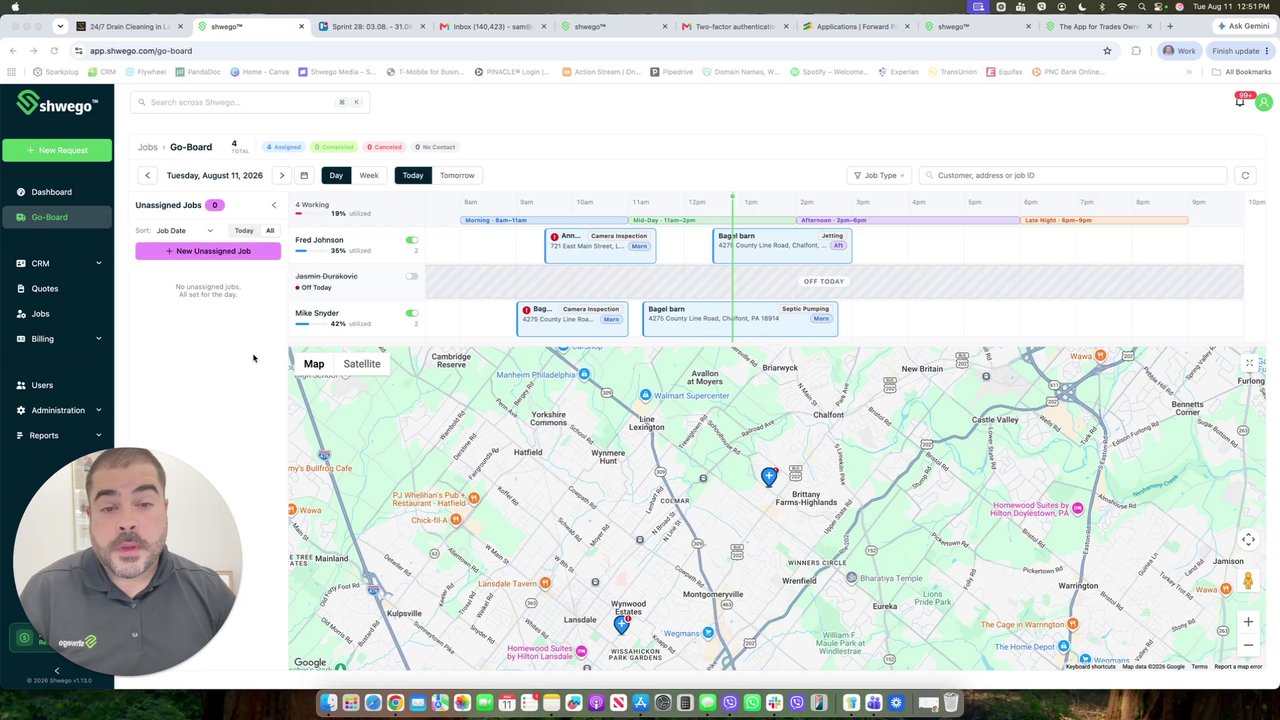The width and height of the screenshot is (1280, 720).
Task: Click the Assigned status filter pill
Action: [283, 147]
